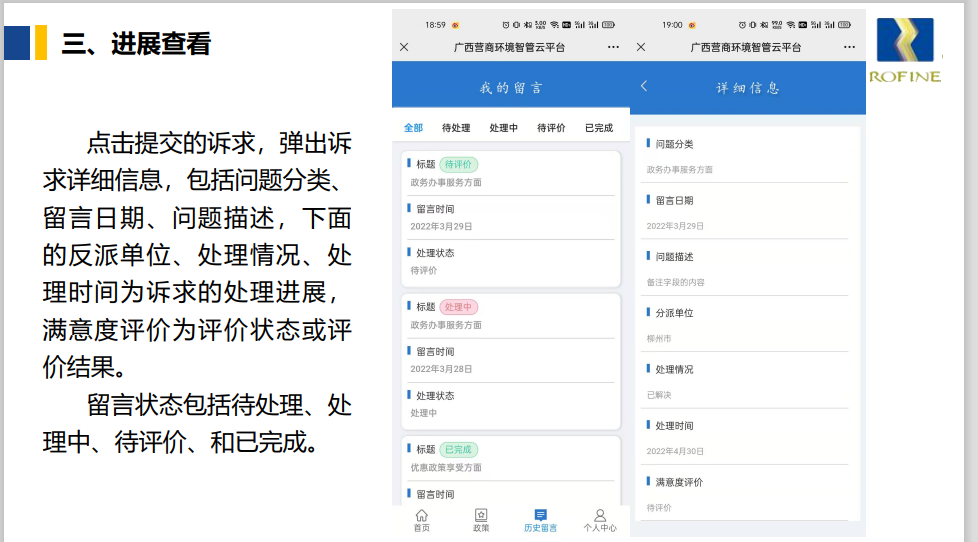Tap the red 处理中 badge on second card

(459, 307)
